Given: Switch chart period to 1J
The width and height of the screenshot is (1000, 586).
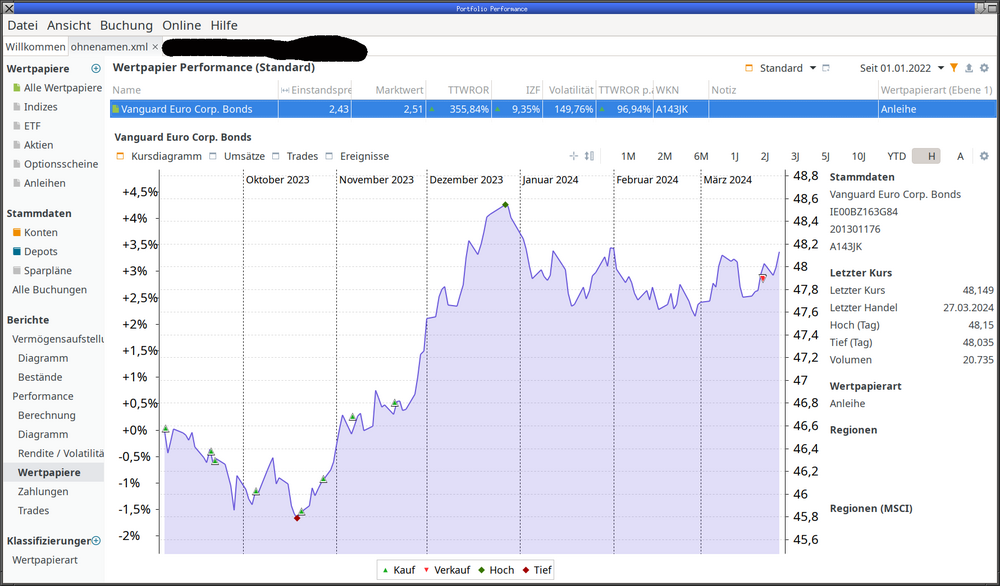Looking at the screenshot, I should click(734, 156).
